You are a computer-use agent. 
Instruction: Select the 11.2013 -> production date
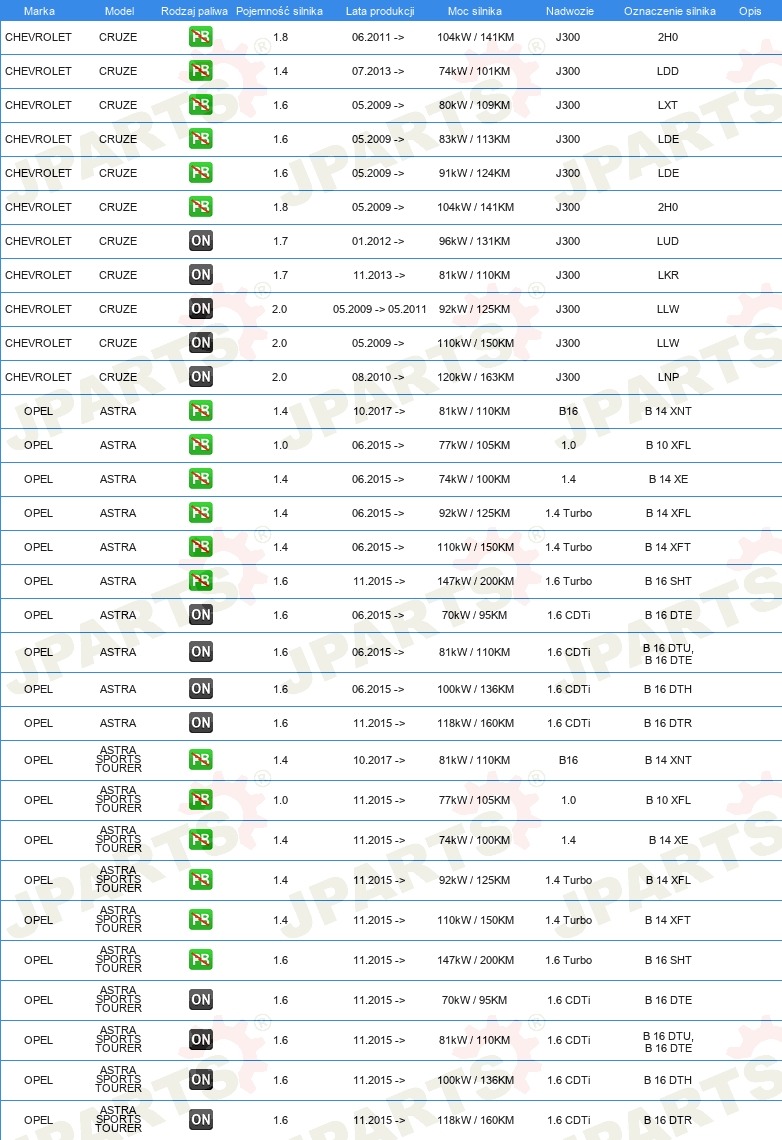[x=379, y=276]
